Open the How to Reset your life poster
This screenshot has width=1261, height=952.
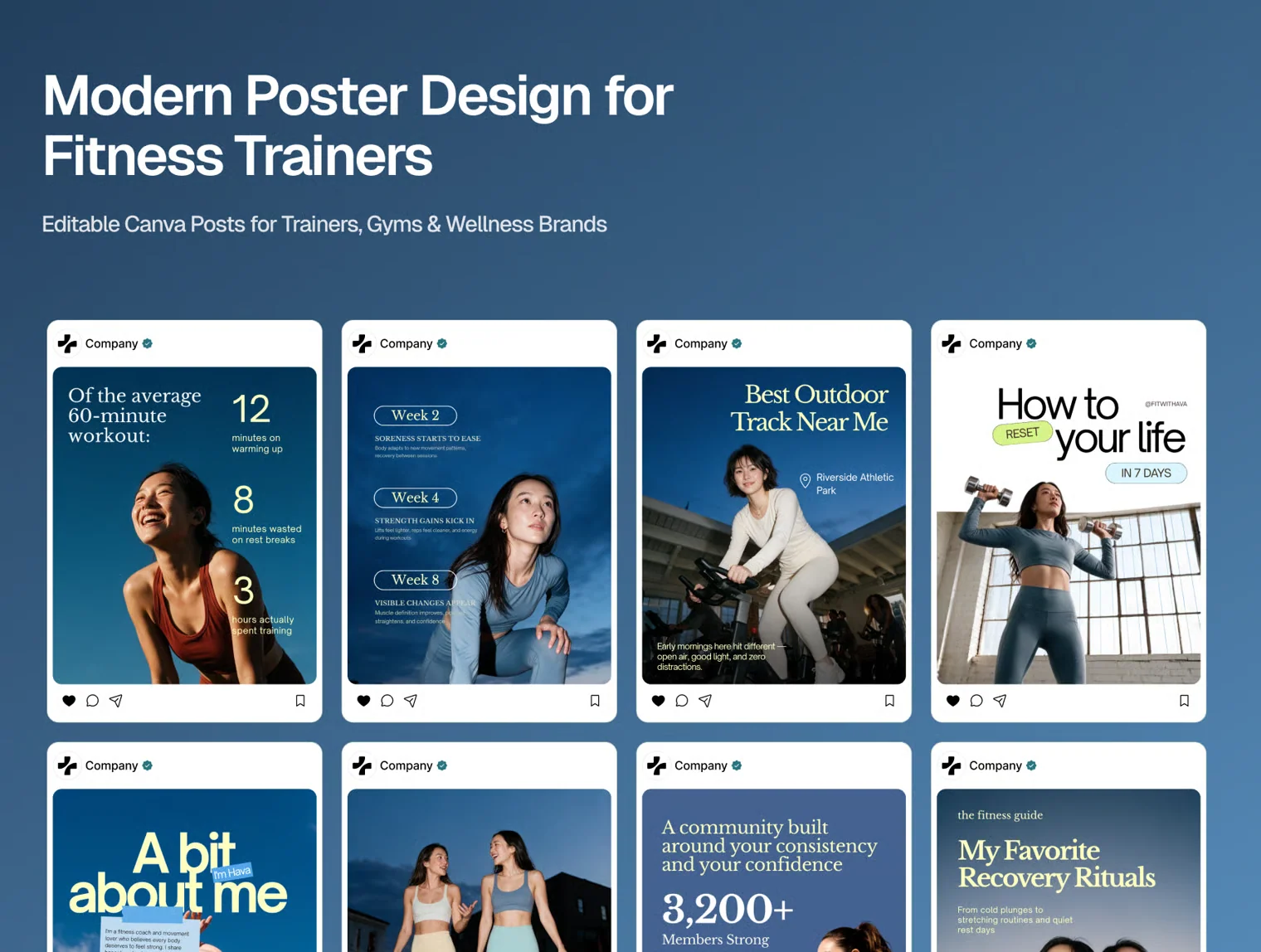tap(1069, 525)
